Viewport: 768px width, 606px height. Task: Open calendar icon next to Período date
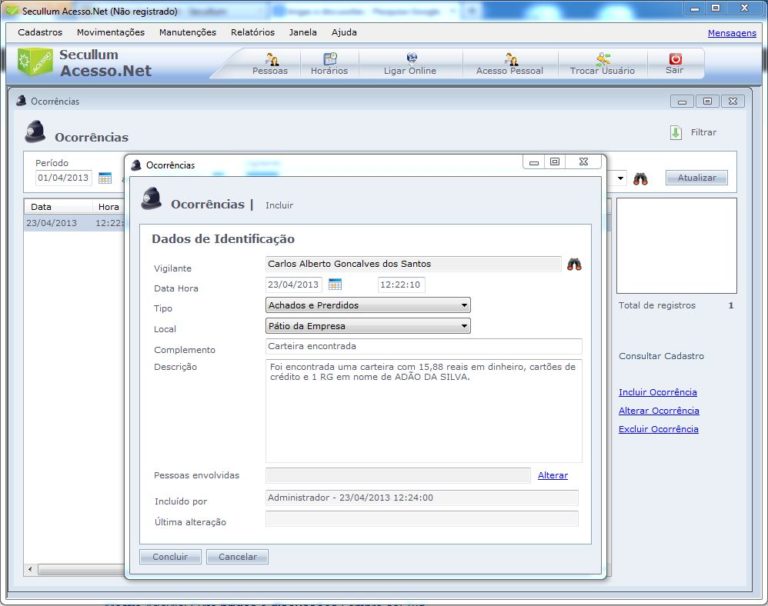105,178
